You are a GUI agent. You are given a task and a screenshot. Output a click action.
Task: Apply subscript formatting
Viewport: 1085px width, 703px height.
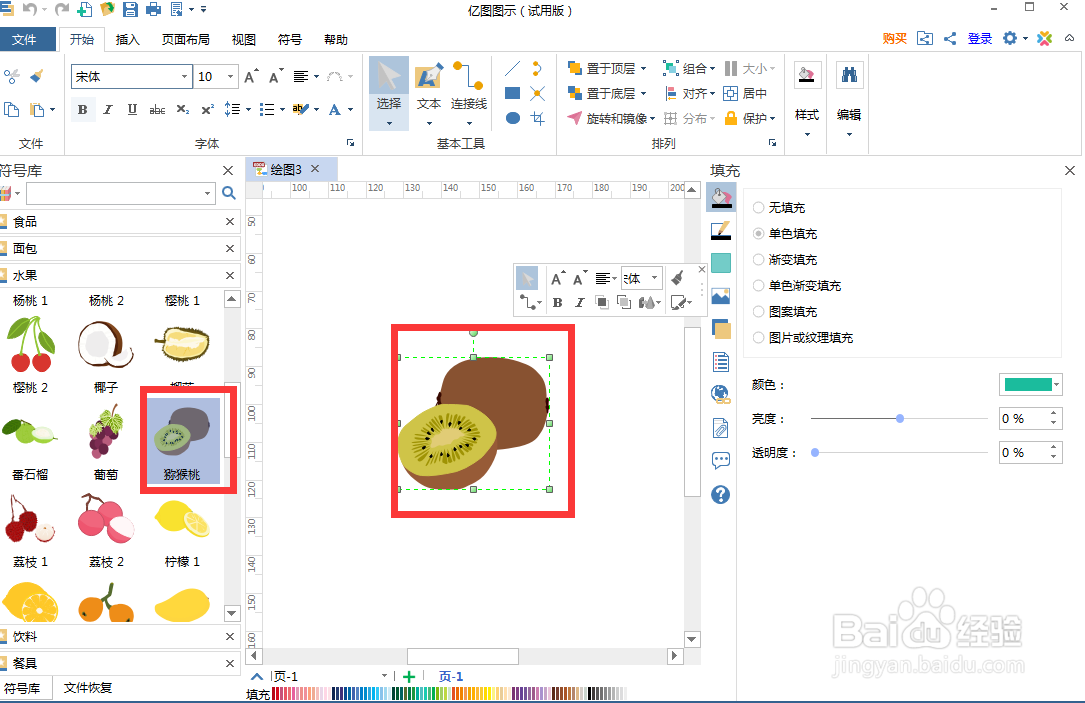coord(183,109)
